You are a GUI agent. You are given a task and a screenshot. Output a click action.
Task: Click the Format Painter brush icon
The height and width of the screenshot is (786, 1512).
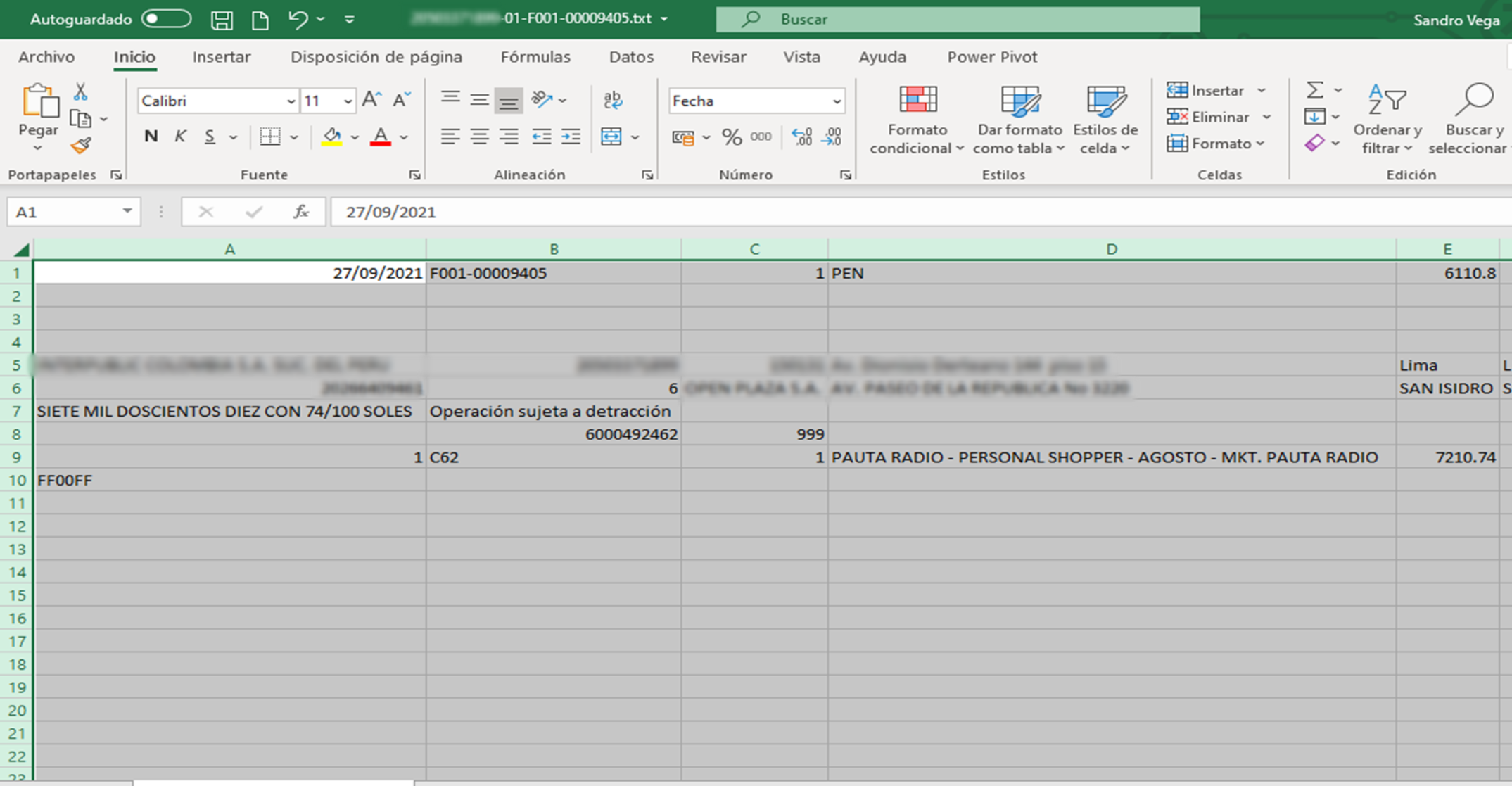pyautogui.click(x=81, y=146)
